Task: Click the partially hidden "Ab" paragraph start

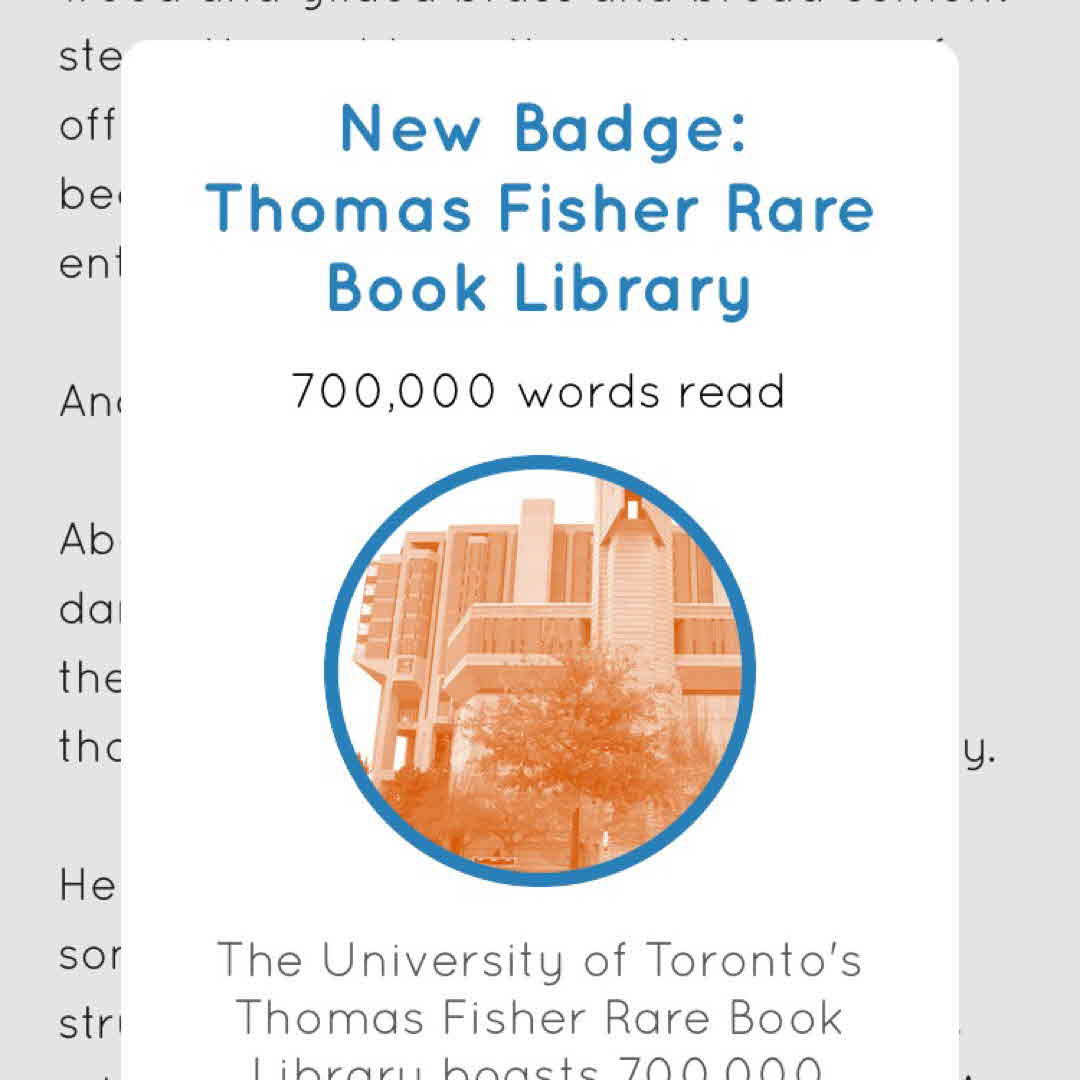Action: [90, 541]
